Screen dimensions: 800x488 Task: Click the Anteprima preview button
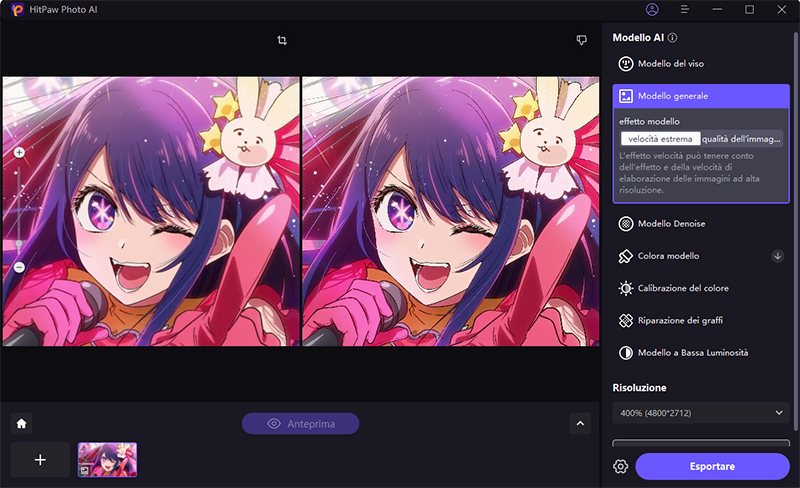point(300,423)
